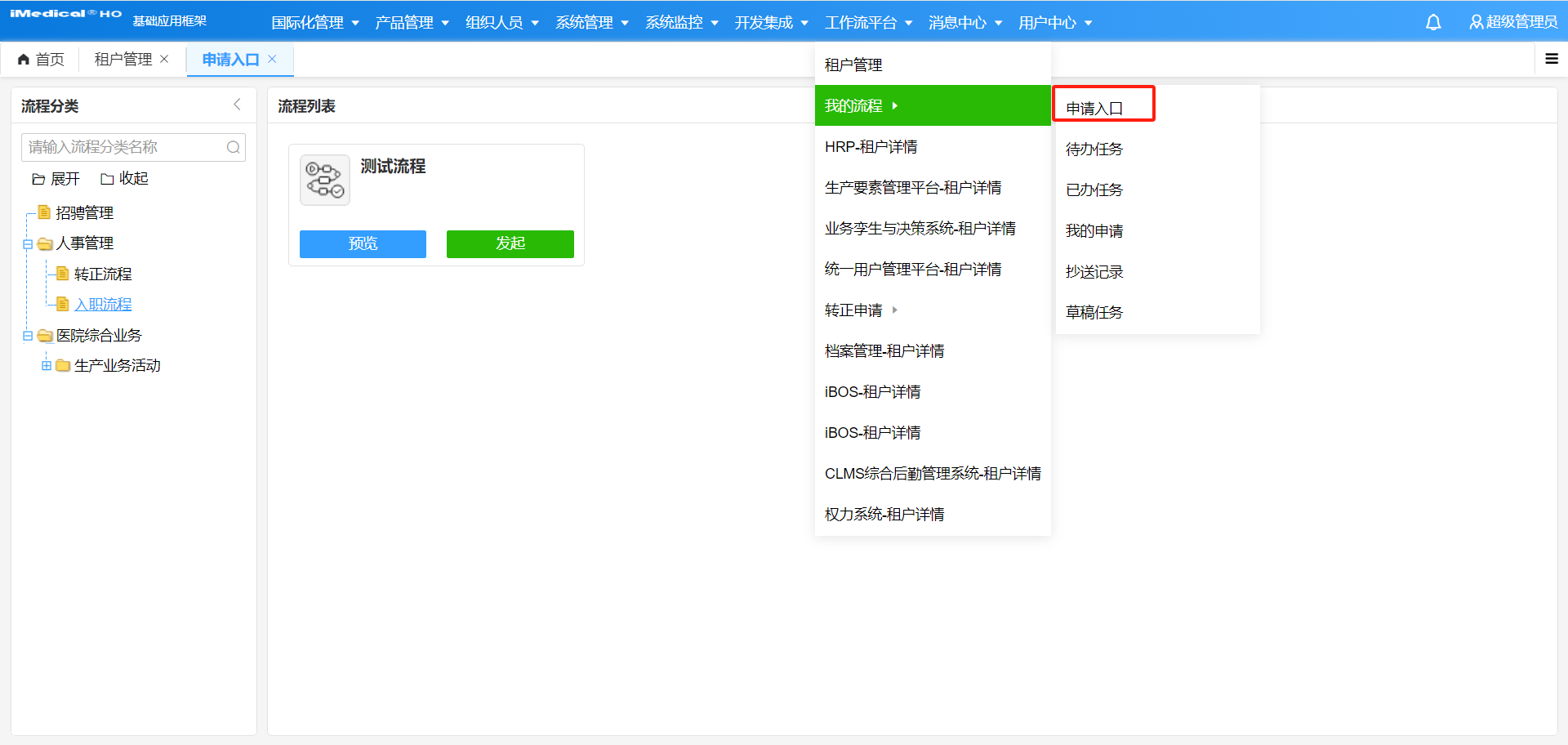
Task: Click the search icon in category filter
Action: tap(233, 147)
